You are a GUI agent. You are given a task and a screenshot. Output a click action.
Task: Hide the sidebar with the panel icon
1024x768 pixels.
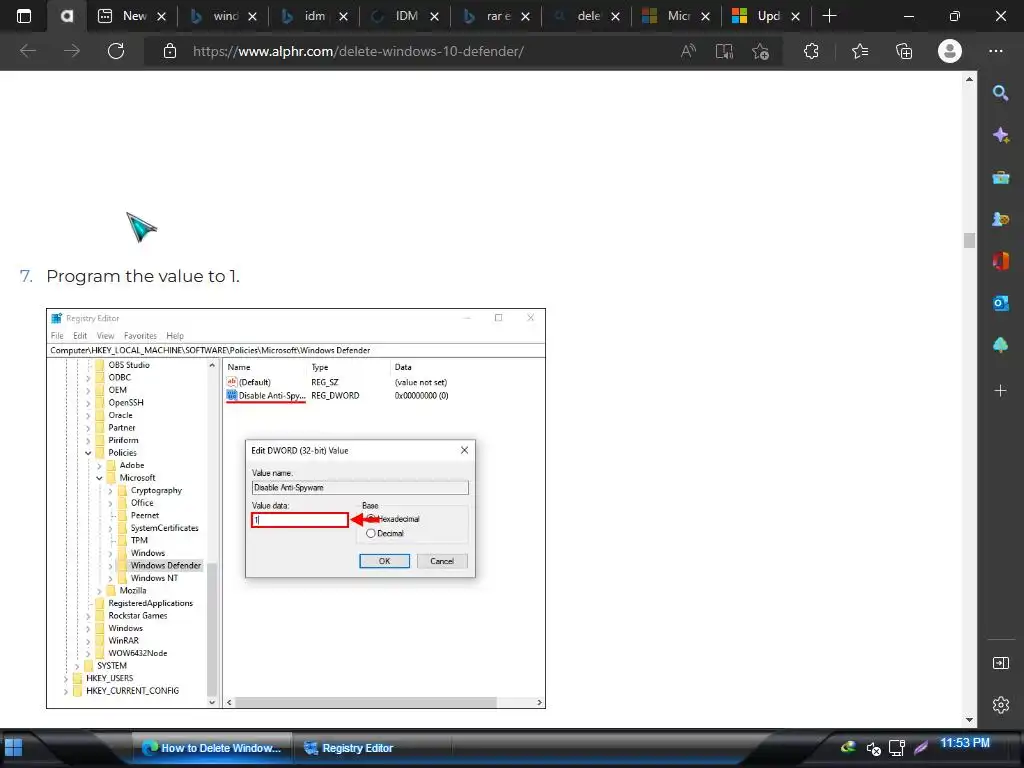[x=1000, y=663]
